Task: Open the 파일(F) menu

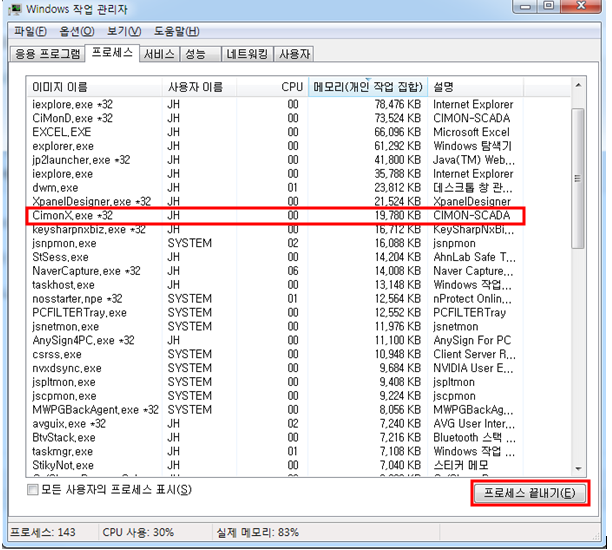Action: tap(30, 31)
